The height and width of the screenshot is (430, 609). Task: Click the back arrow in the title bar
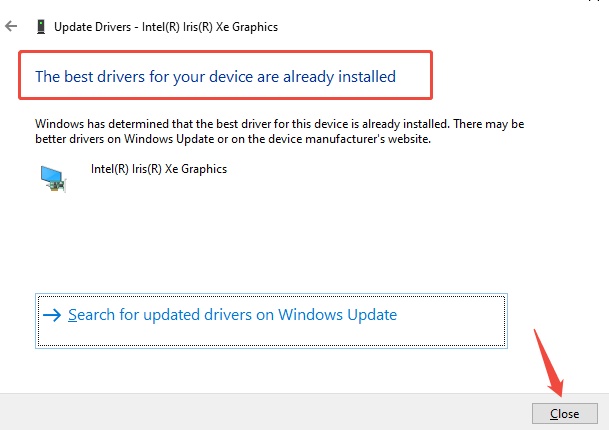coord(11,26)
